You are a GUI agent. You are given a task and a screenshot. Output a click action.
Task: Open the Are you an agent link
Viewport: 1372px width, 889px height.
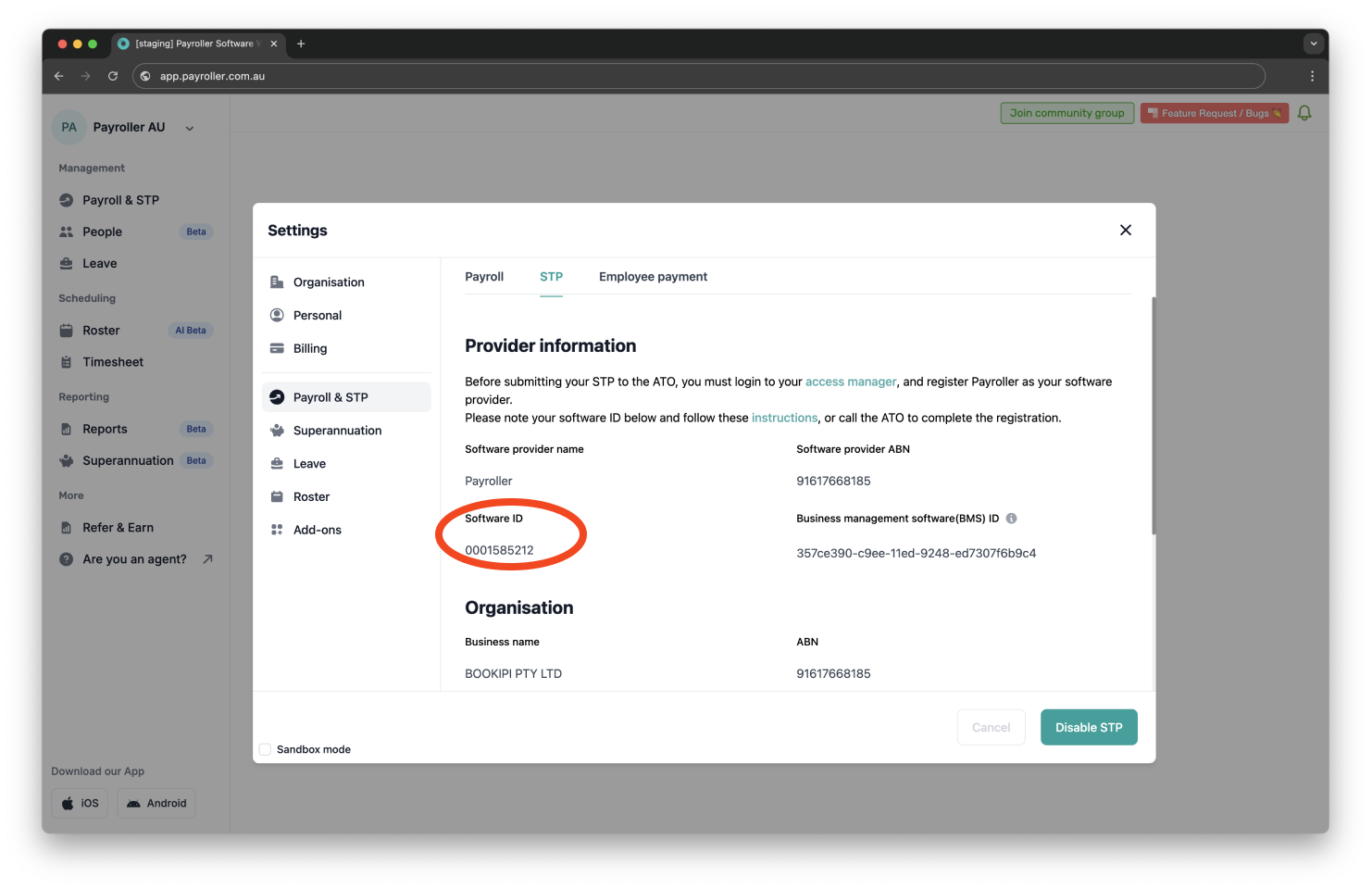(133, 558)
